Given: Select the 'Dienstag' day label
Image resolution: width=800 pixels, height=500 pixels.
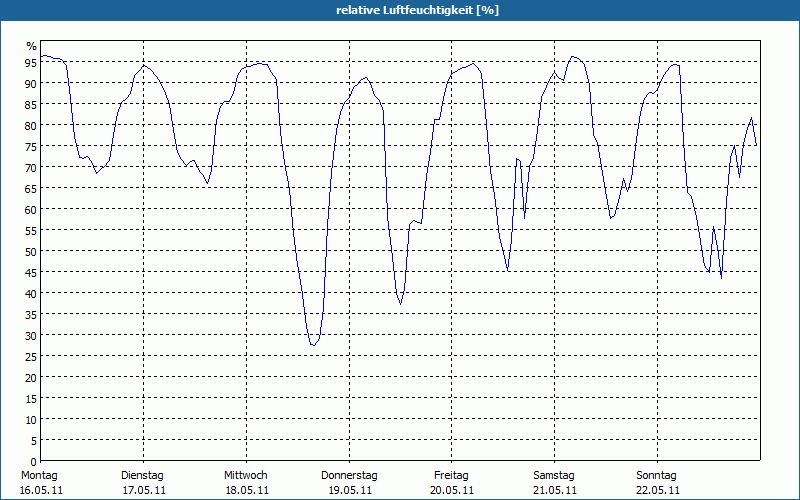Looking at the screenshot, I should click(142, 475).
